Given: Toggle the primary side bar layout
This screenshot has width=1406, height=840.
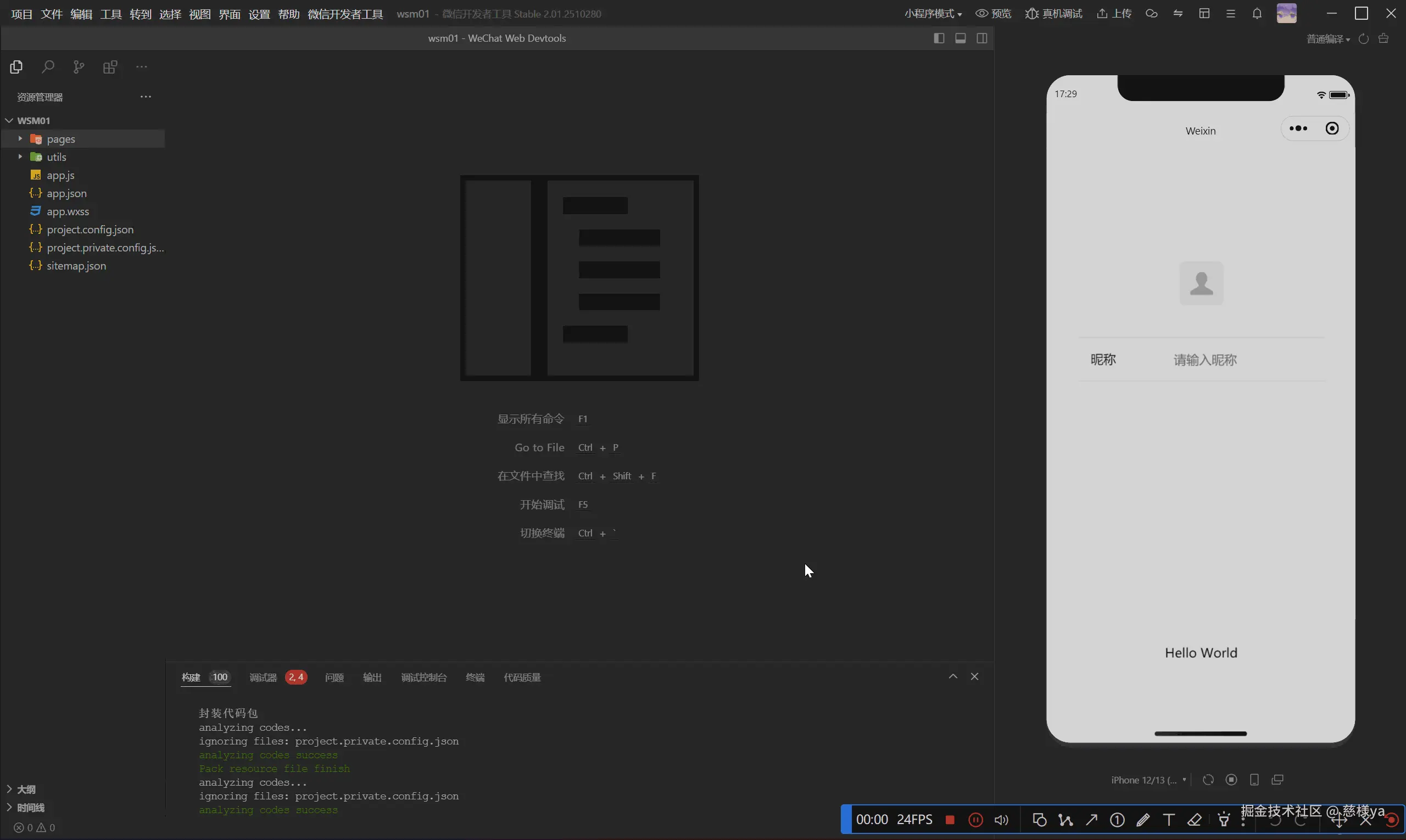Looking at the screenshot, I should [939, 38].
